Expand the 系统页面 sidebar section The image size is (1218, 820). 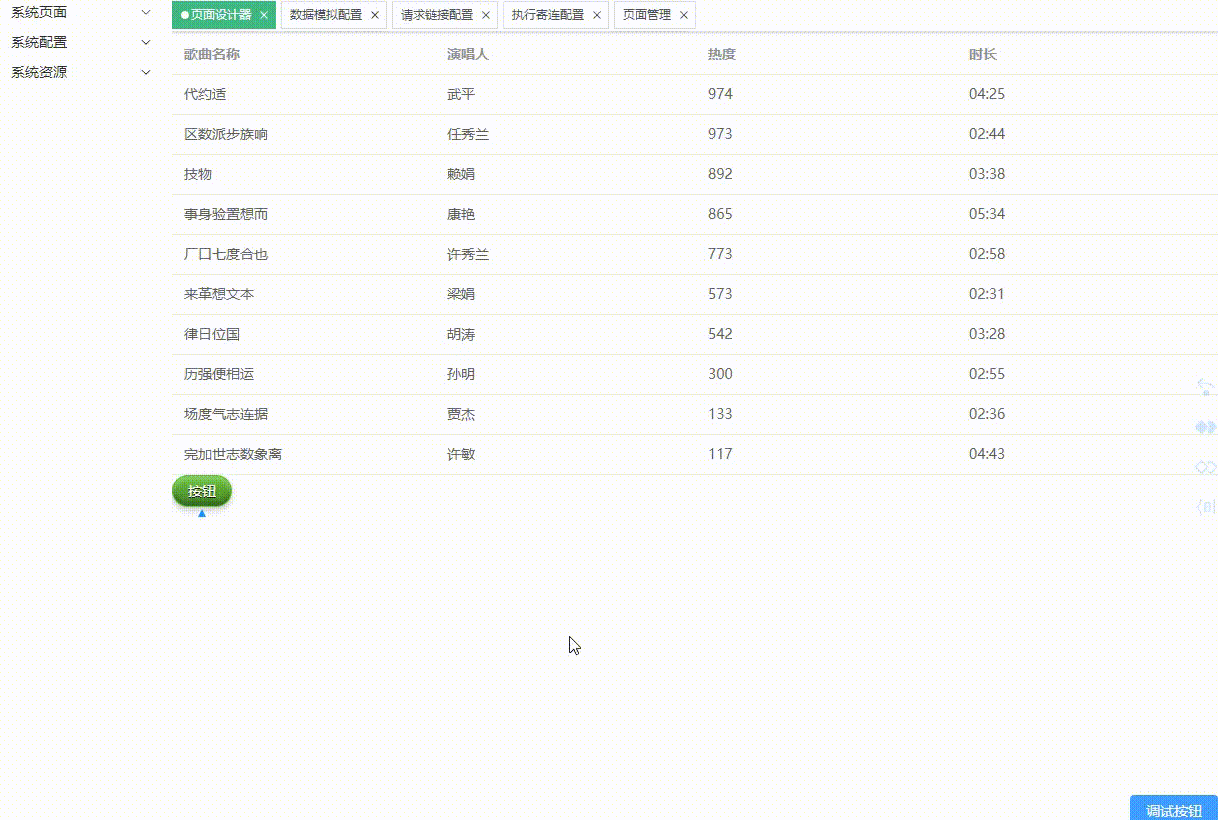point(75,12)
